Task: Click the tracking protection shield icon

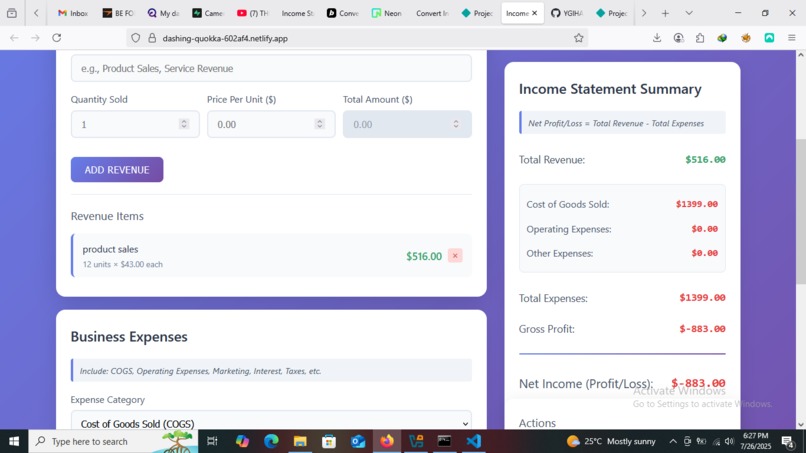Action: (x=136, y=38)
